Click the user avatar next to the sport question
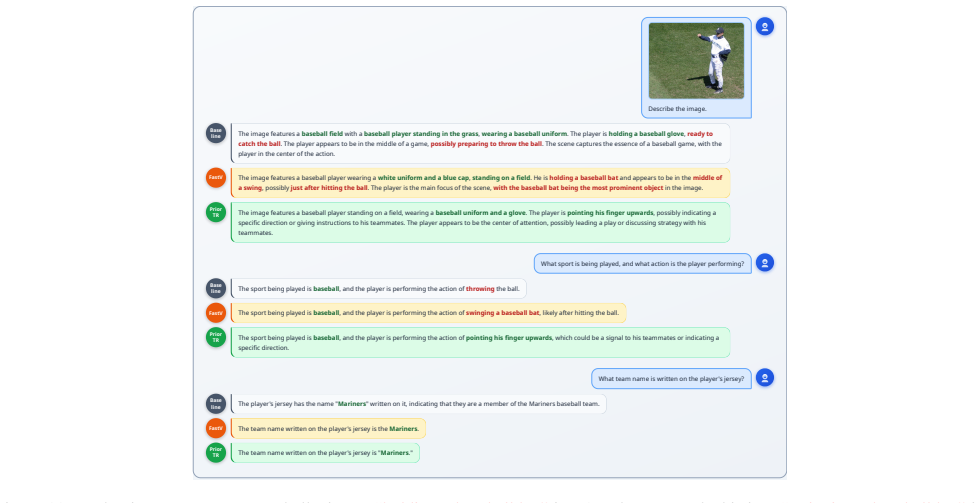980x503 pixels. pyautogui.click(x=764, y=262)
